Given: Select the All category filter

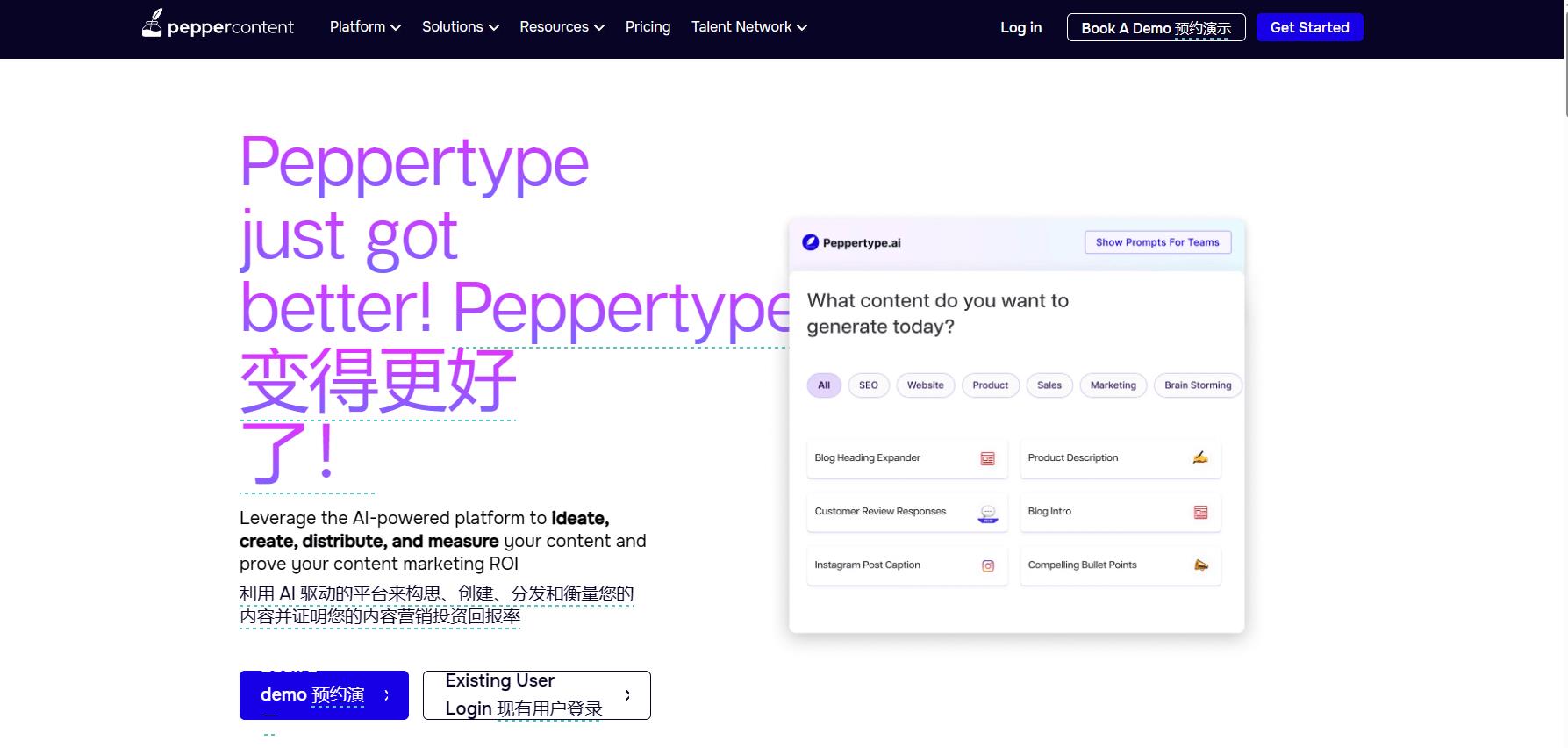Looking at the screenshot, I should pos(824,385).
